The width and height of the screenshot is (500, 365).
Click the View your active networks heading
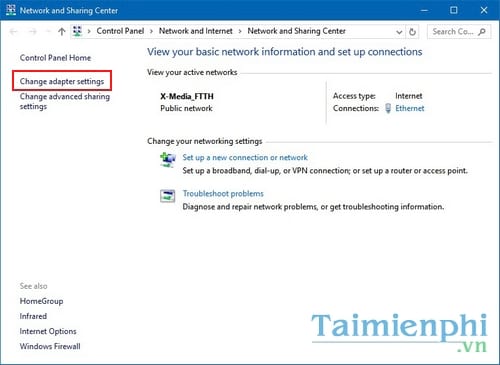192,72
